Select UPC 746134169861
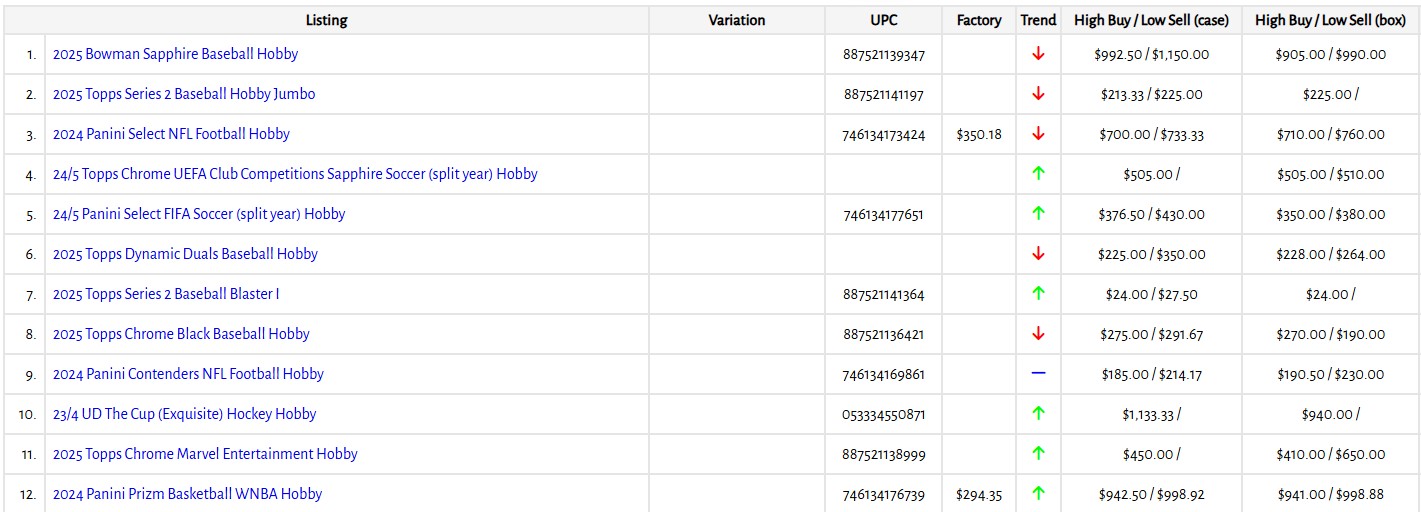The image size is (1421, 512). [884, 375]
